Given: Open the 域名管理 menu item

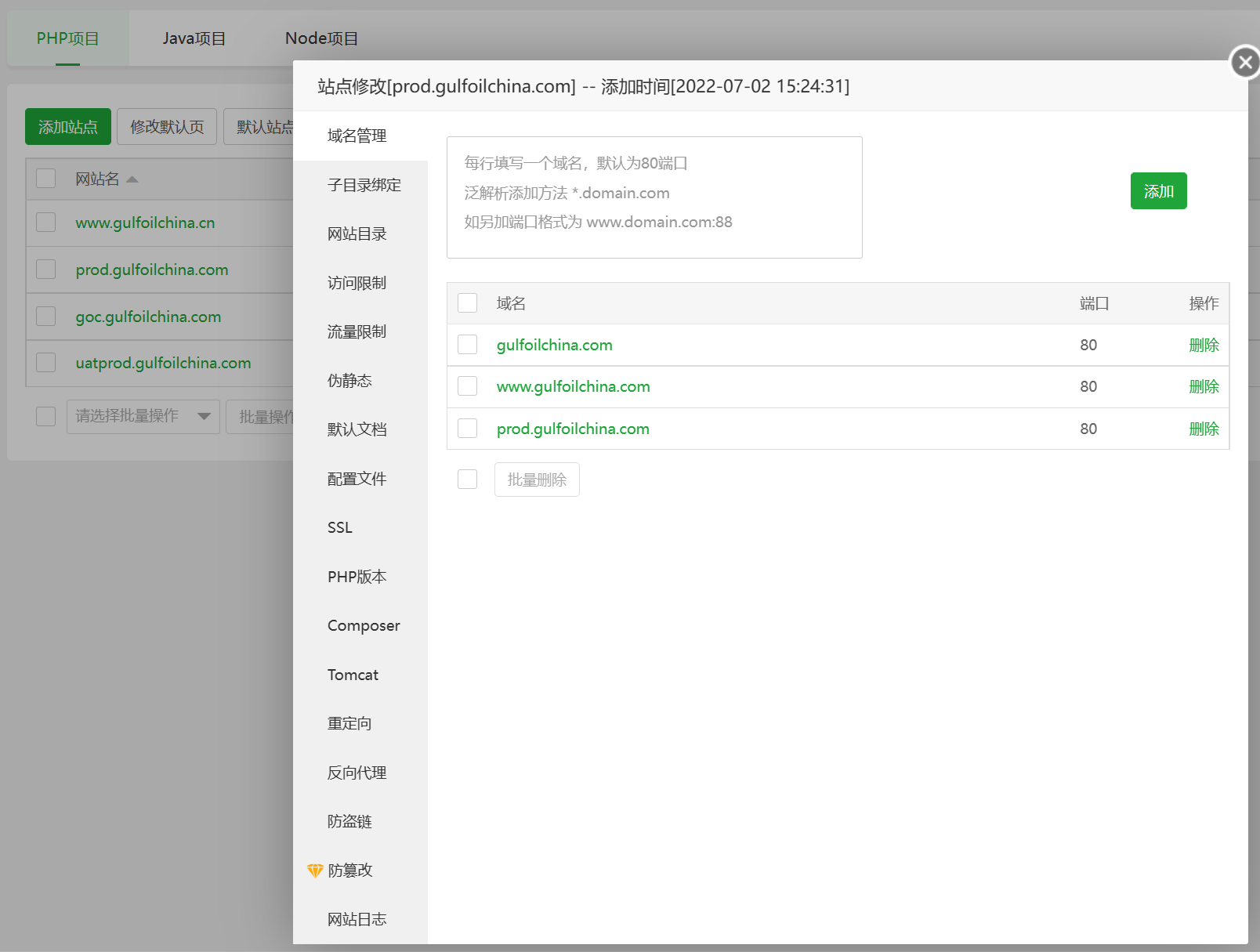Looking at the screenshot, I should tap(360, 136).
